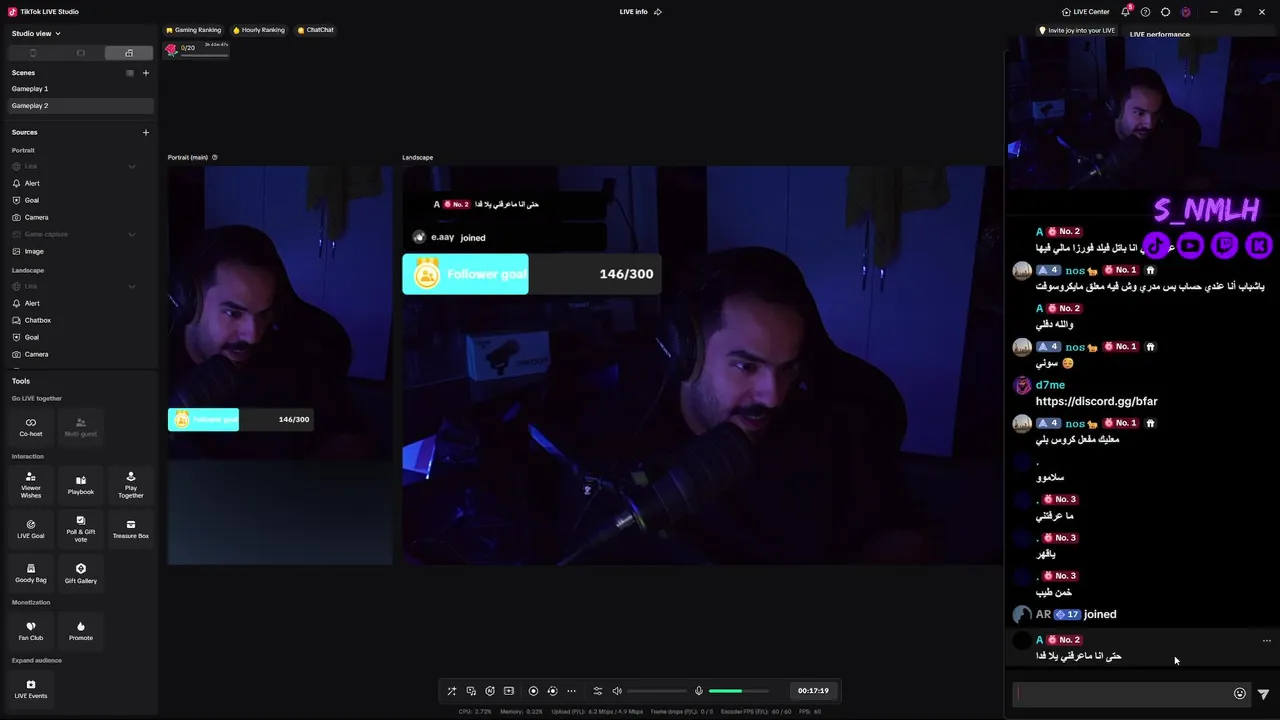Screen dimensions: 1280x720
Task: Click the Portrait (main) info icon
Action: [x=215, y=157]
